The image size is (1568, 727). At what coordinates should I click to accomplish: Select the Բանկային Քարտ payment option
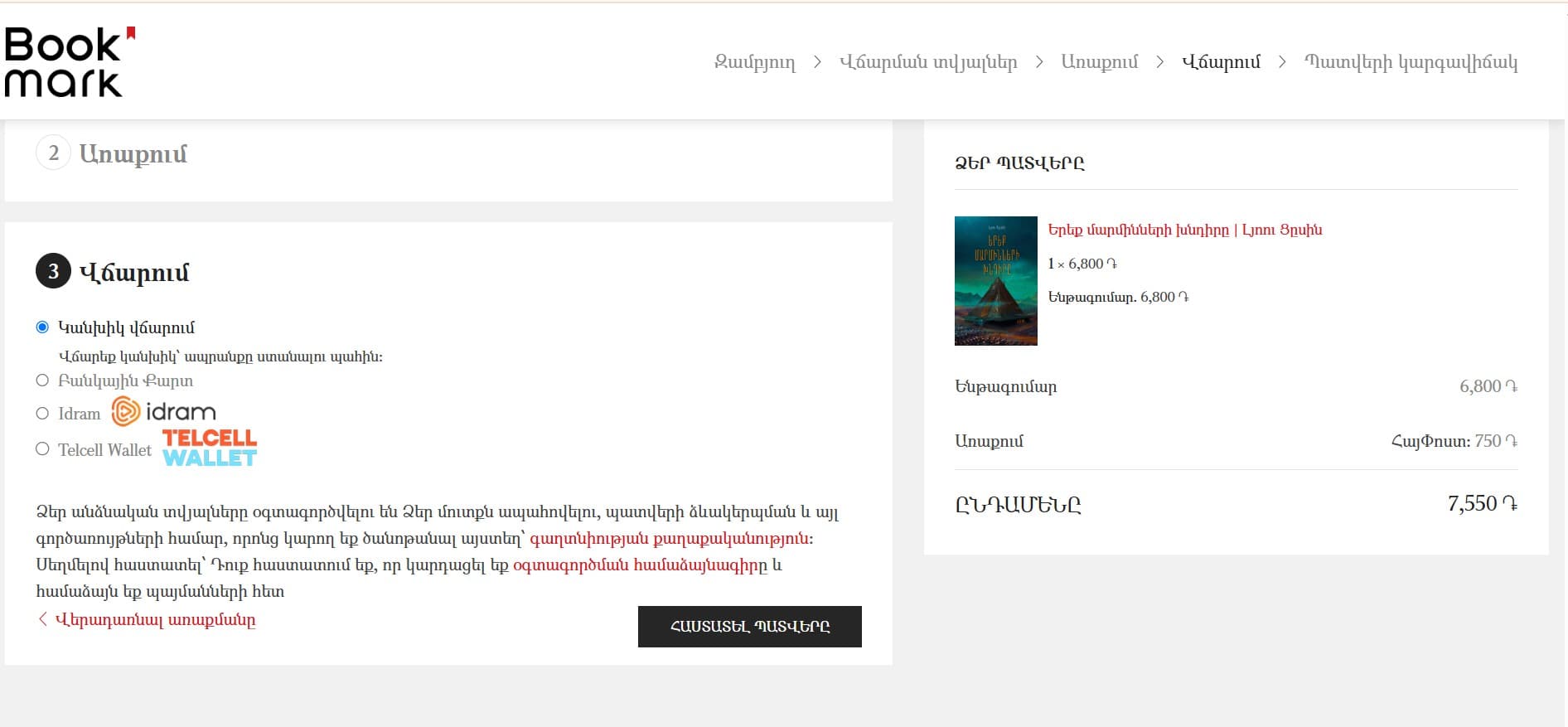click(x=43, y=380)
